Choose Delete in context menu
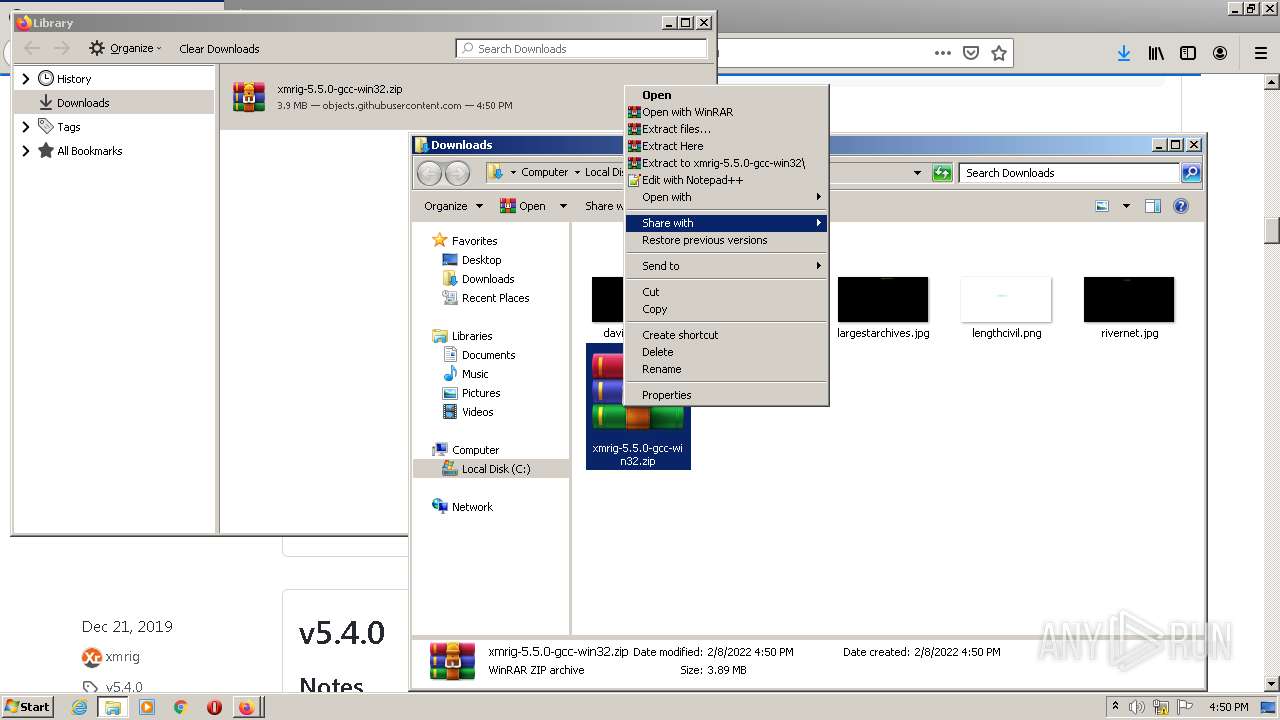 726,352
